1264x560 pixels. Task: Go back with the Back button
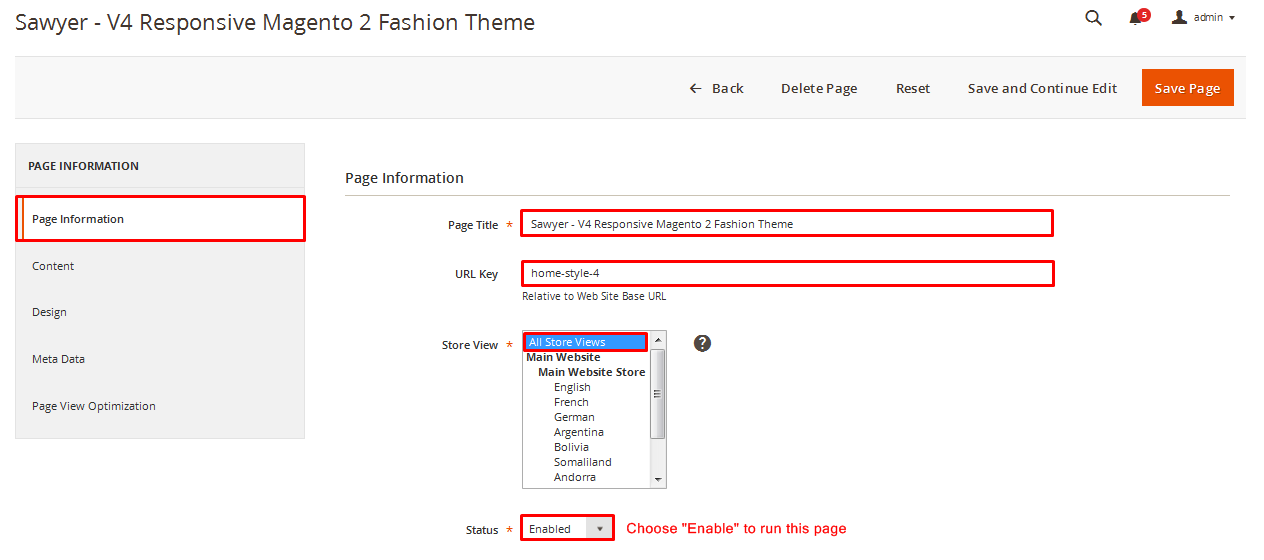click(716, 88)
